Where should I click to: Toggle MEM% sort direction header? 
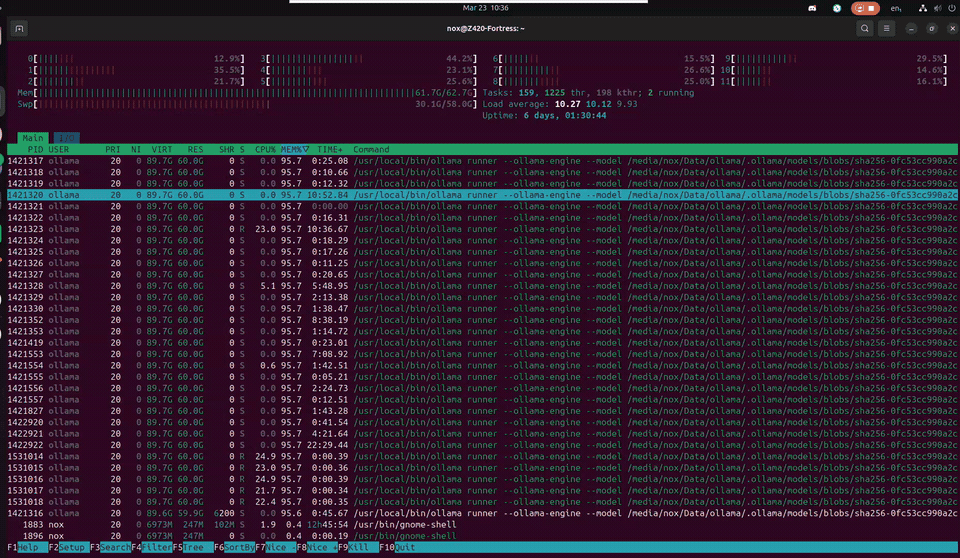[x=294, y=149]
